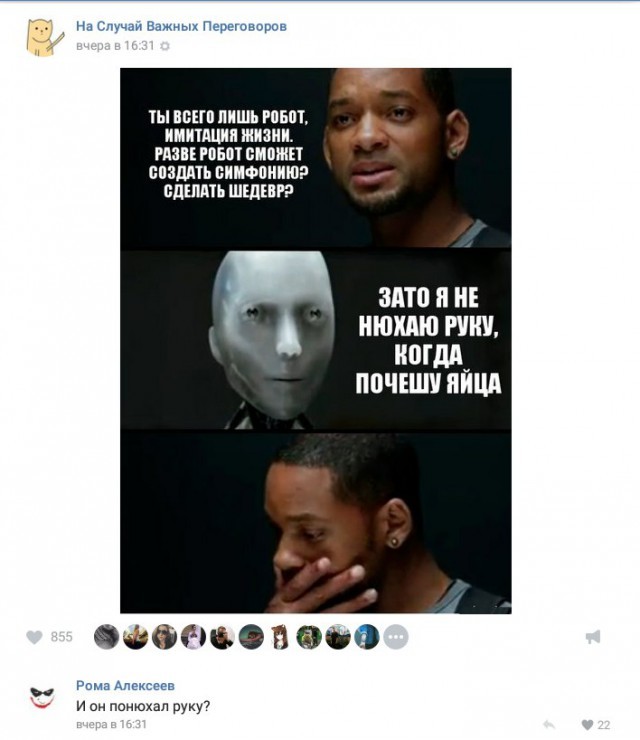This screenshot has height=740, width=640.
Task: Open community На Случай Важных Переговоров
Action: pyautogui.click(x=181, y=27)
